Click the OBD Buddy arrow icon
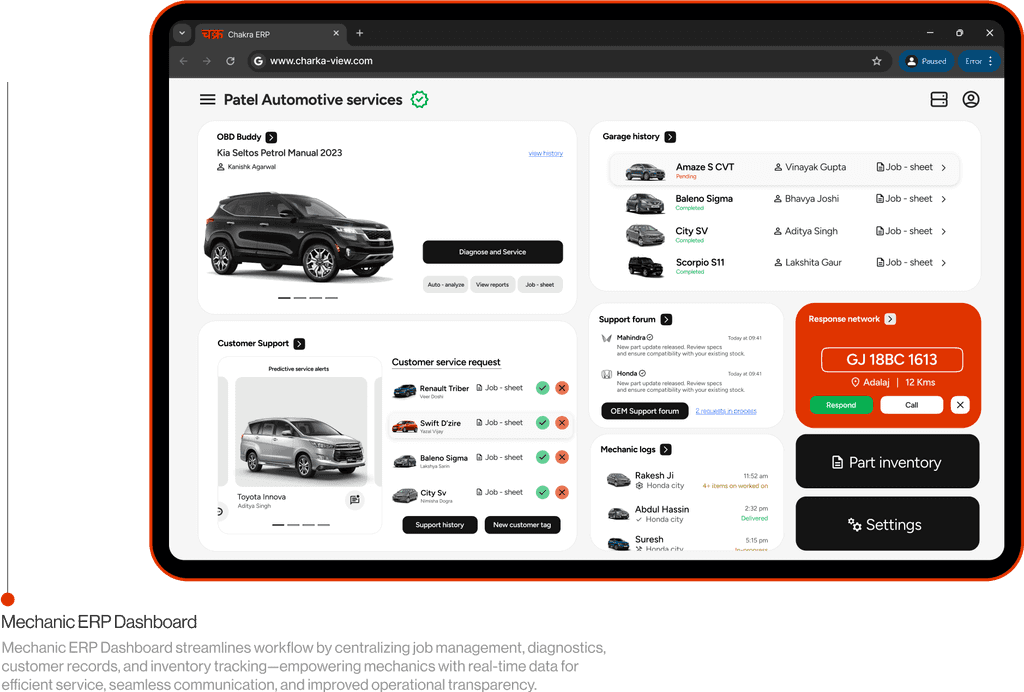The width and height of the screenshot is (1024, 692). (x=271, y=137)
